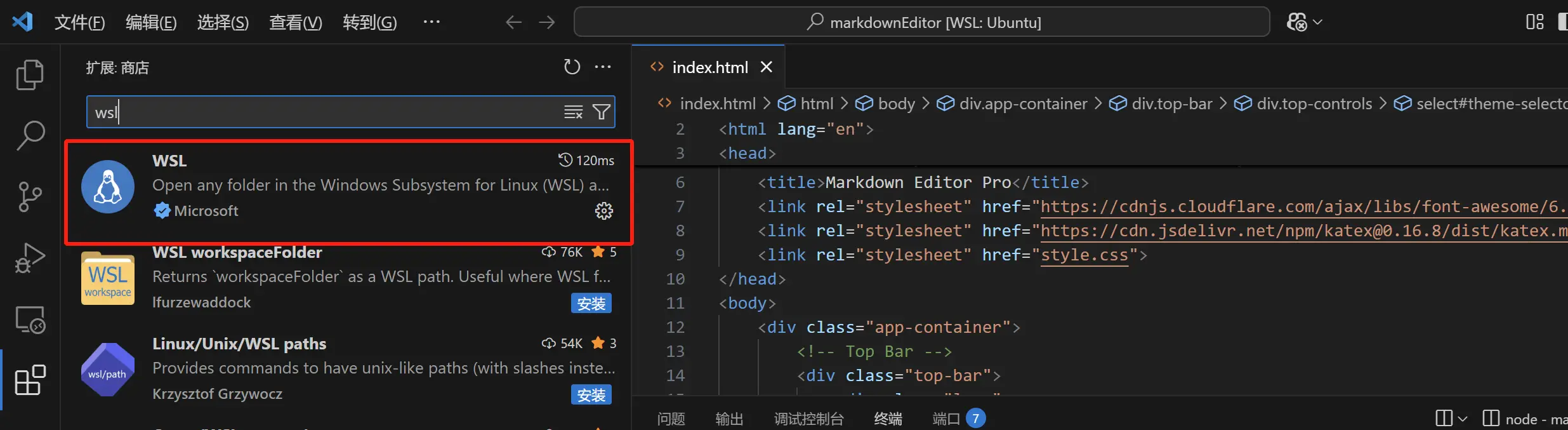Click Krzysztof Grzywocz publisher name
The width and height of the screenshot is (1568, 430).
click(217, 394)
